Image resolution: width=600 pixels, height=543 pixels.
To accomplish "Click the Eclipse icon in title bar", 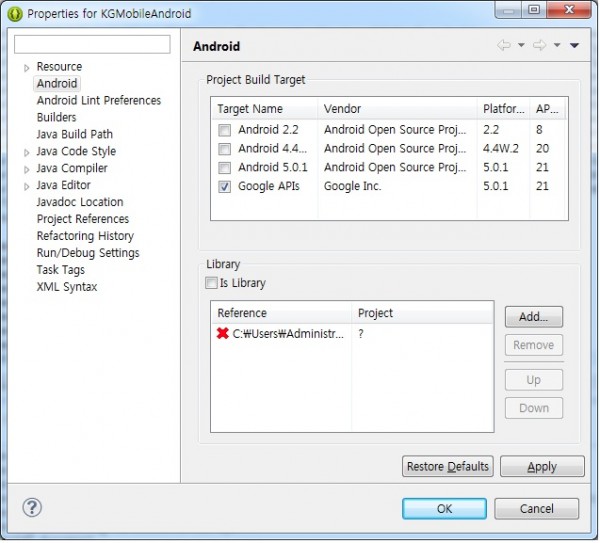I will [x=15, y=14].
